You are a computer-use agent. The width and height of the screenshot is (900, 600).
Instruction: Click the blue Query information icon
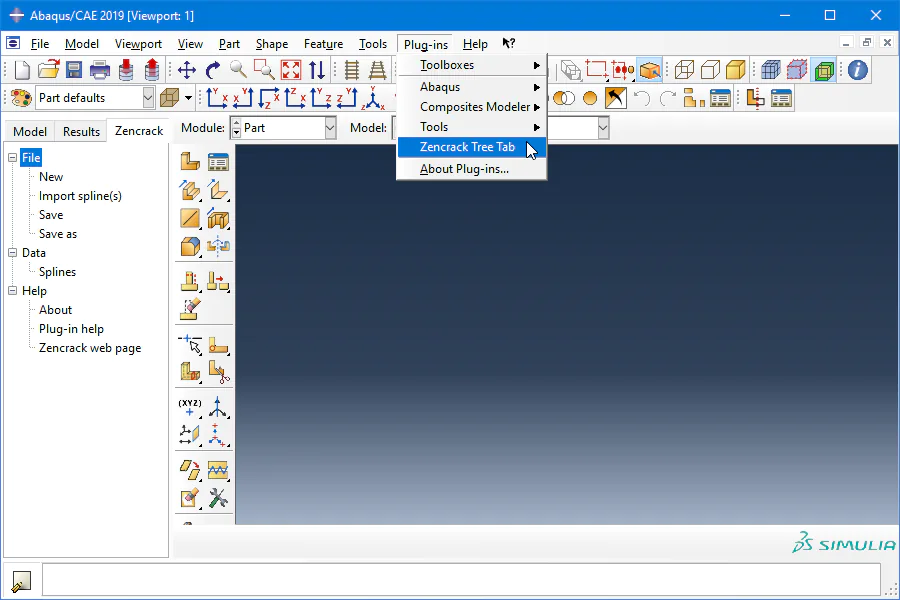[x=858, y=70]
